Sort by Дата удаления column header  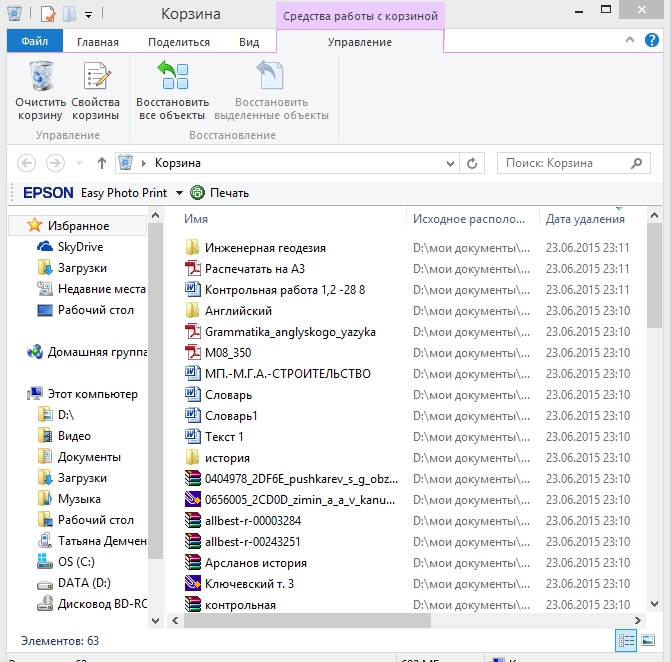(585, 219)
